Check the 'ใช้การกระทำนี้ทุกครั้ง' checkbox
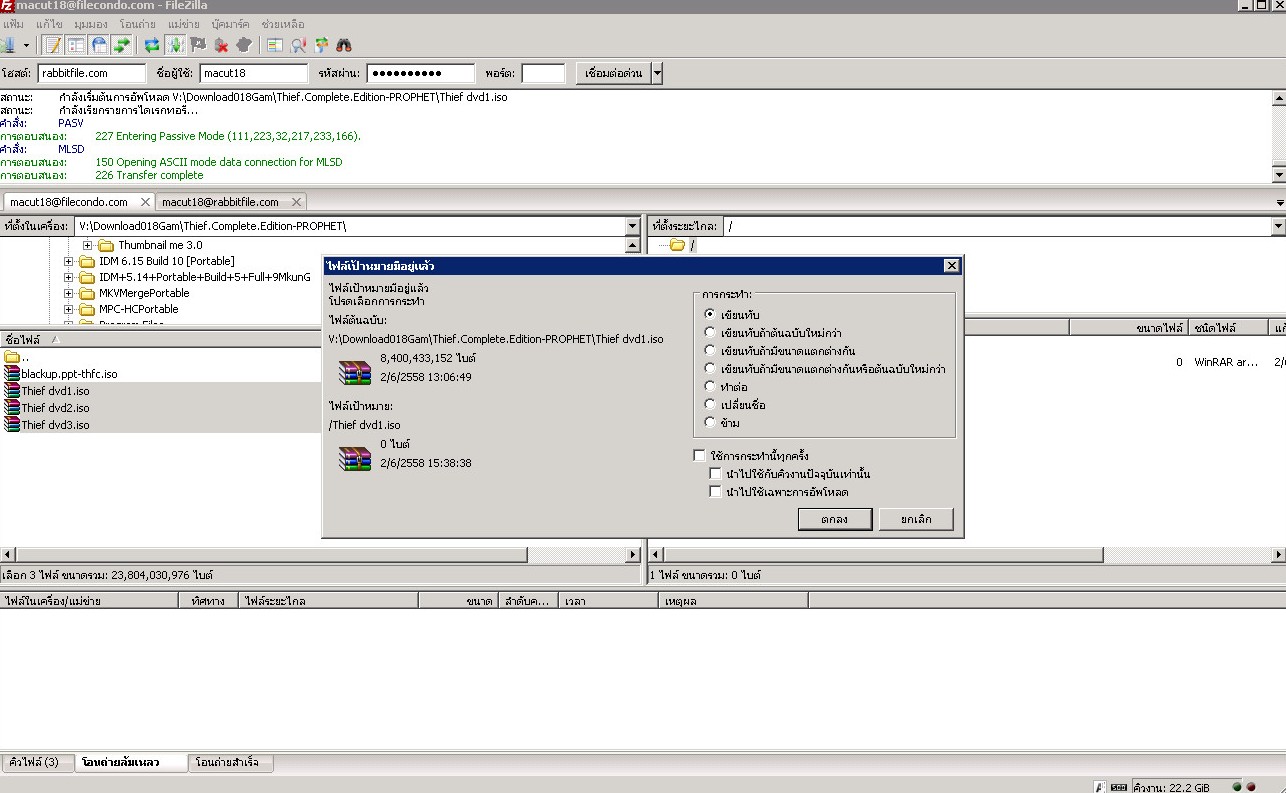 [700, 456]
